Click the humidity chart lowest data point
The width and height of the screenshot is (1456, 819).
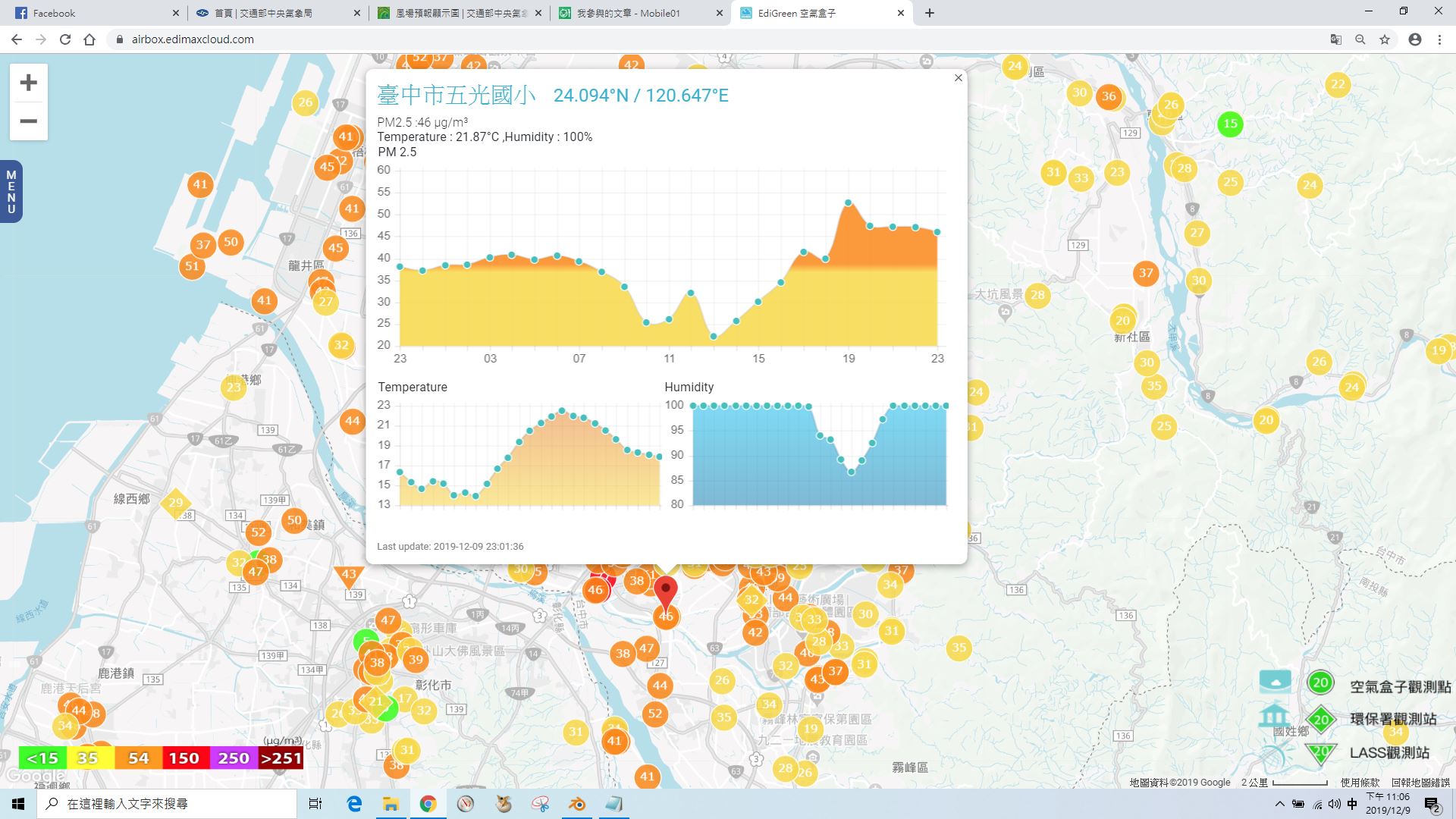pos(852,472)
